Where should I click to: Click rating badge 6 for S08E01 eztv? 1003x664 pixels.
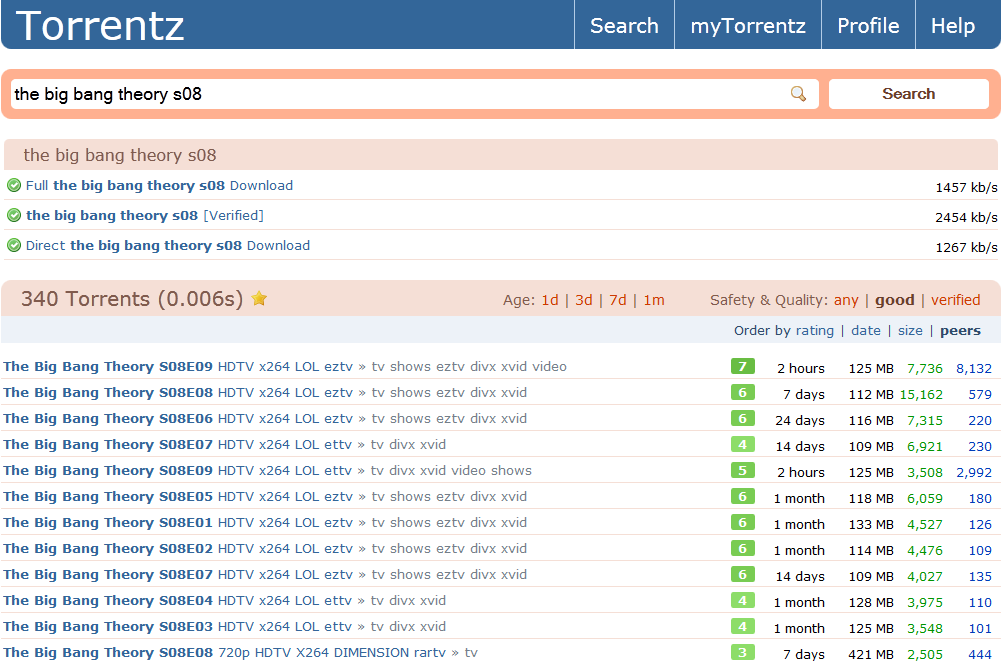(743, 523)
